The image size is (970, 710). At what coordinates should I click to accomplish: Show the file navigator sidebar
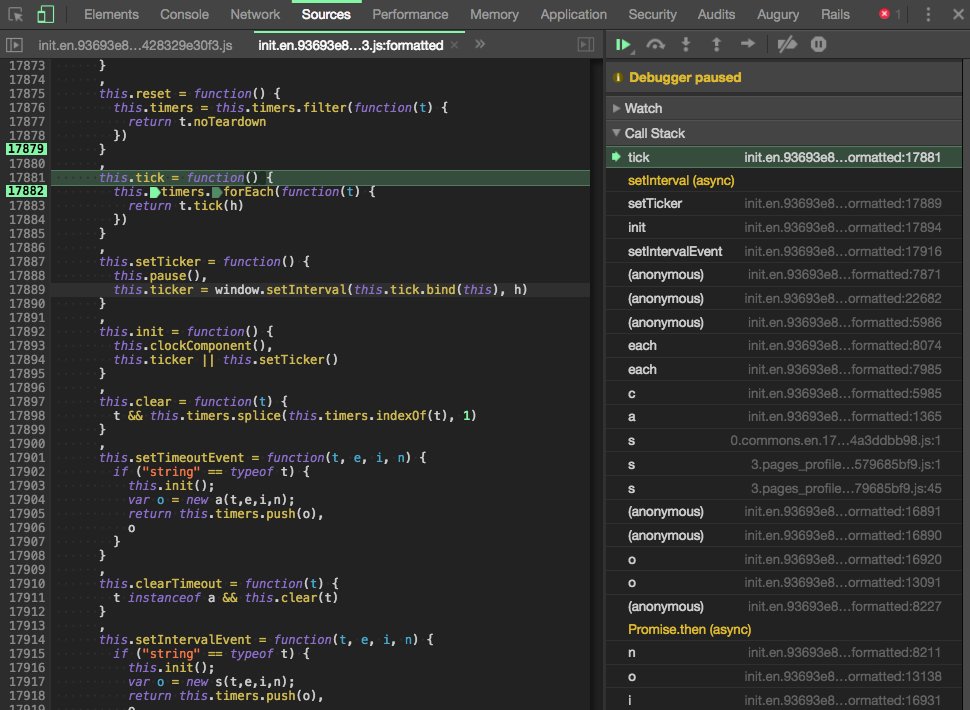14,45
